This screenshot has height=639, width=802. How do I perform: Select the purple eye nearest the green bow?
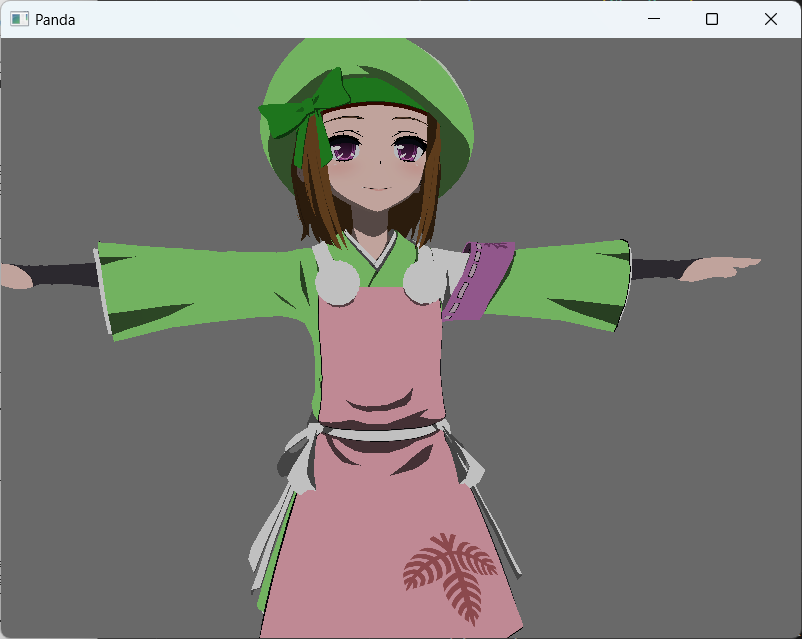[x=344, y=151]
